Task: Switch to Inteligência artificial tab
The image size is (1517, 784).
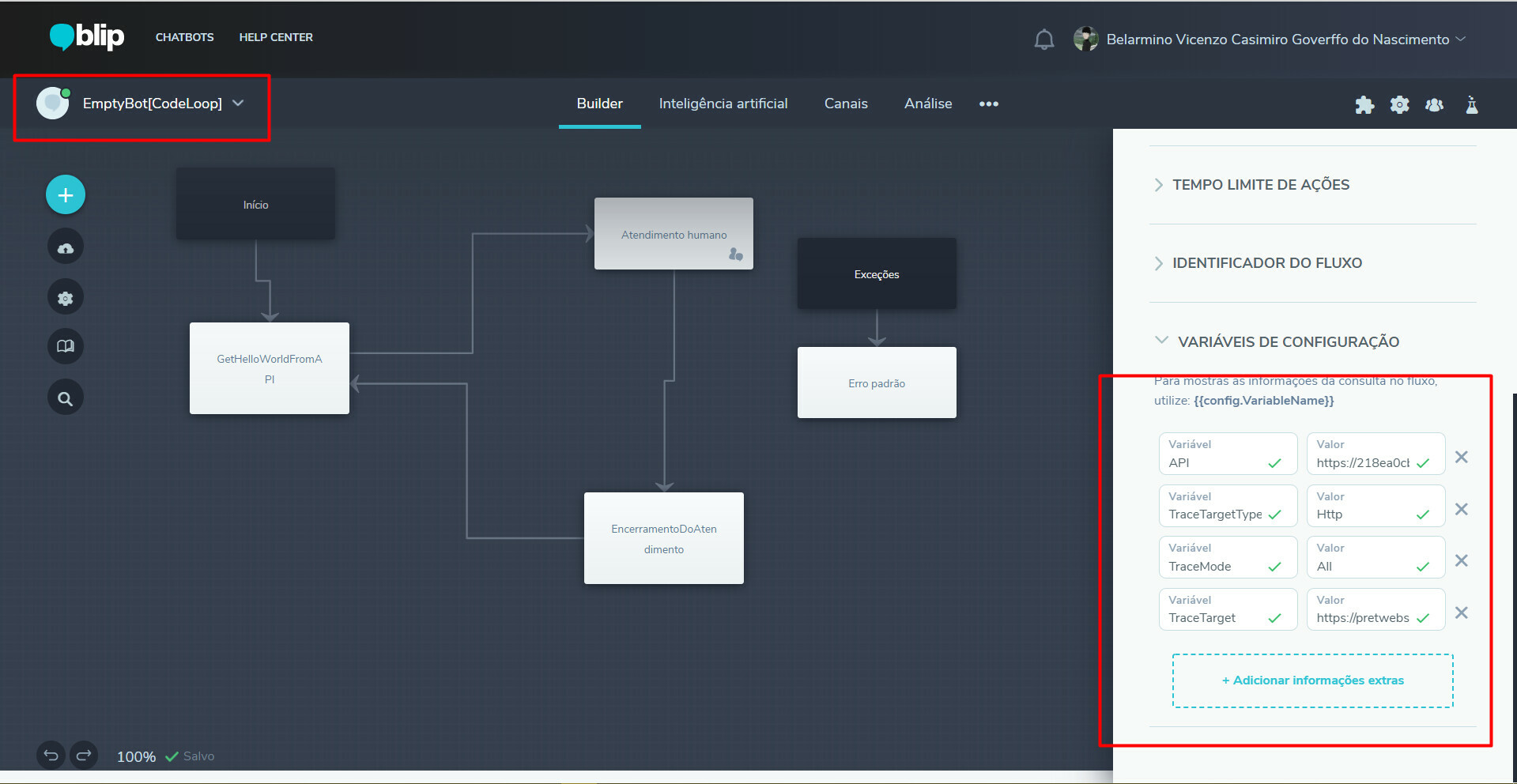Action: click(723, 104)
